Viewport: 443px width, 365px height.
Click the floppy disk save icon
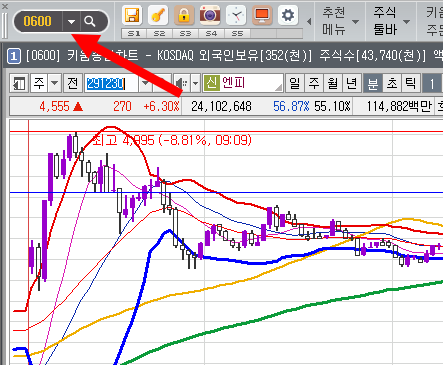(x=132, y=15)
